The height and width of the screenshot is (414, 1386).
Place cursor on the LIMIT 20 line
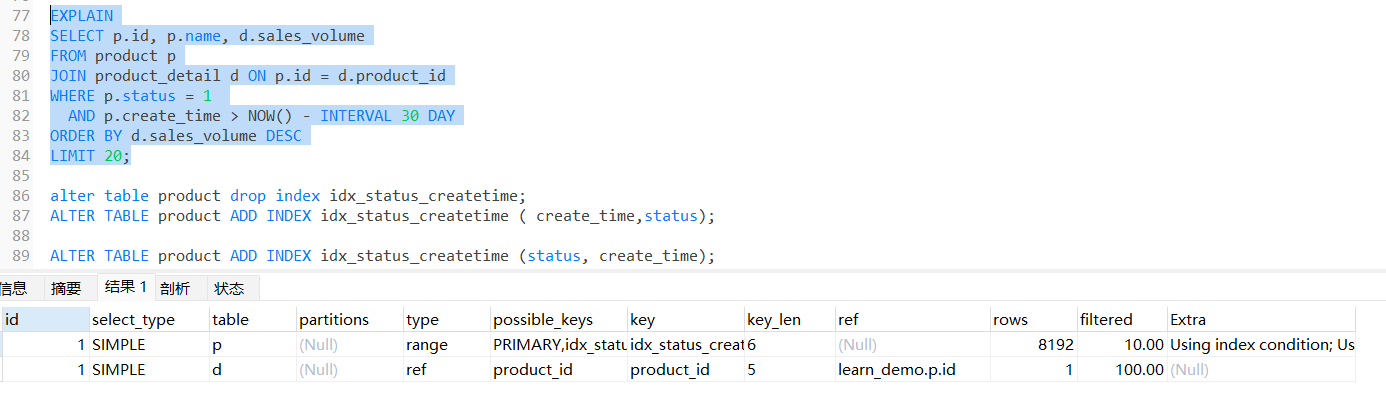(90, 156)
